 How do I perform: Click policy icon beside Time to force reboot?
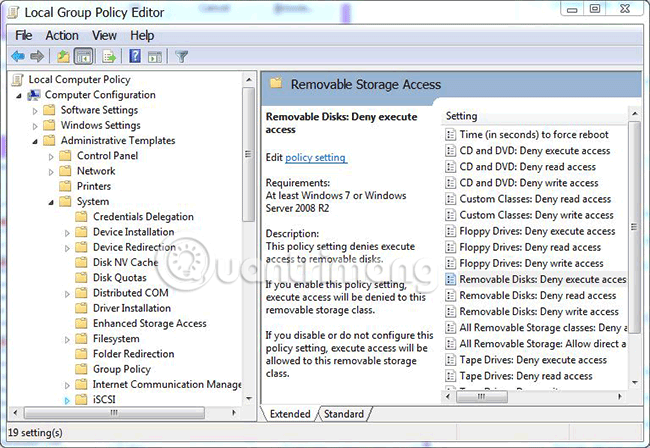[450, 135]
